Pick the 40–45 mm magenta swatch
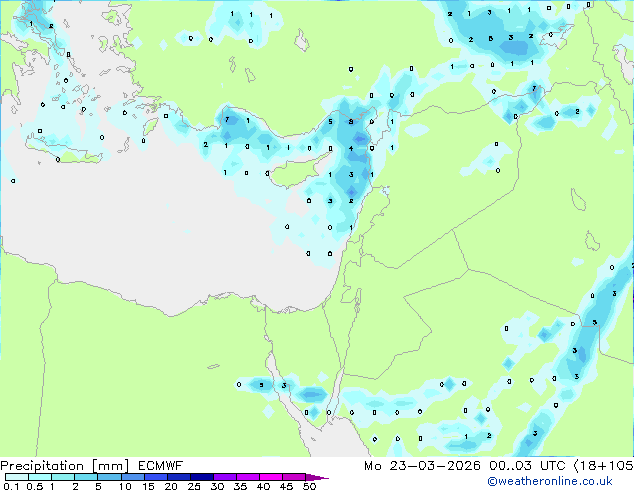Image resolution: width=634 pixels, height=490 pixels. pos(271,477)
